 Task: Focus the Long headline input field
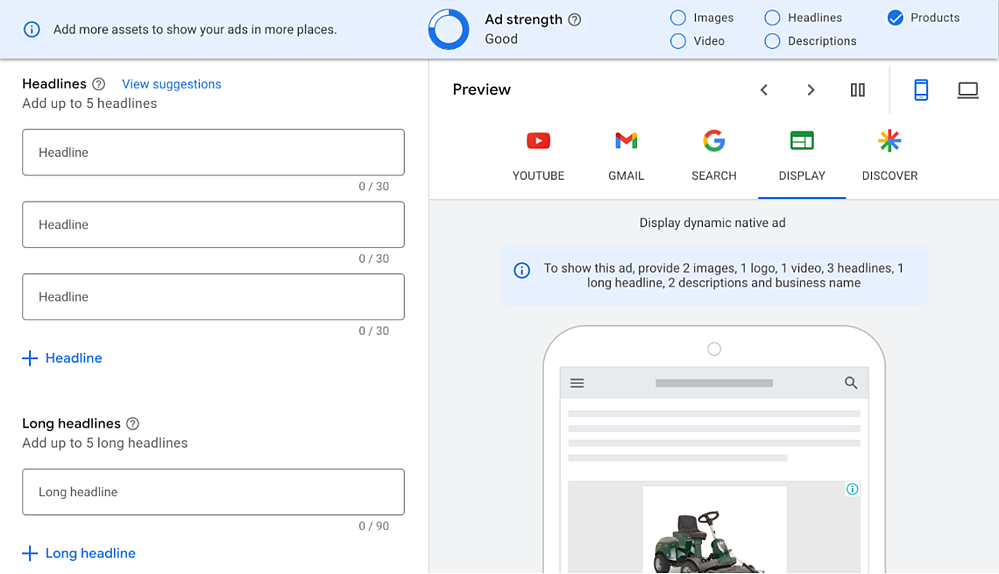tap(213, 492)
